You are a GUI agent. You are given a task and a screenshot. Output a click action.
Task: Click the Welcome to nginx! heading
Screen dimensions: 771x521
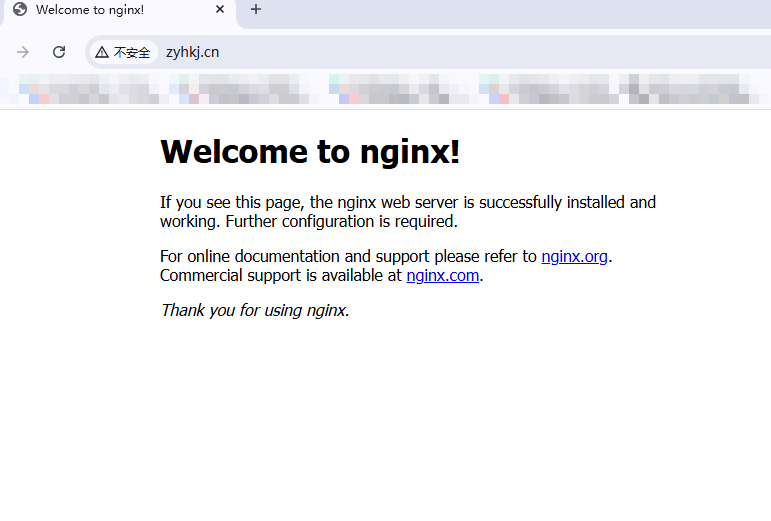pyautogui.click(x=310, y=151)
